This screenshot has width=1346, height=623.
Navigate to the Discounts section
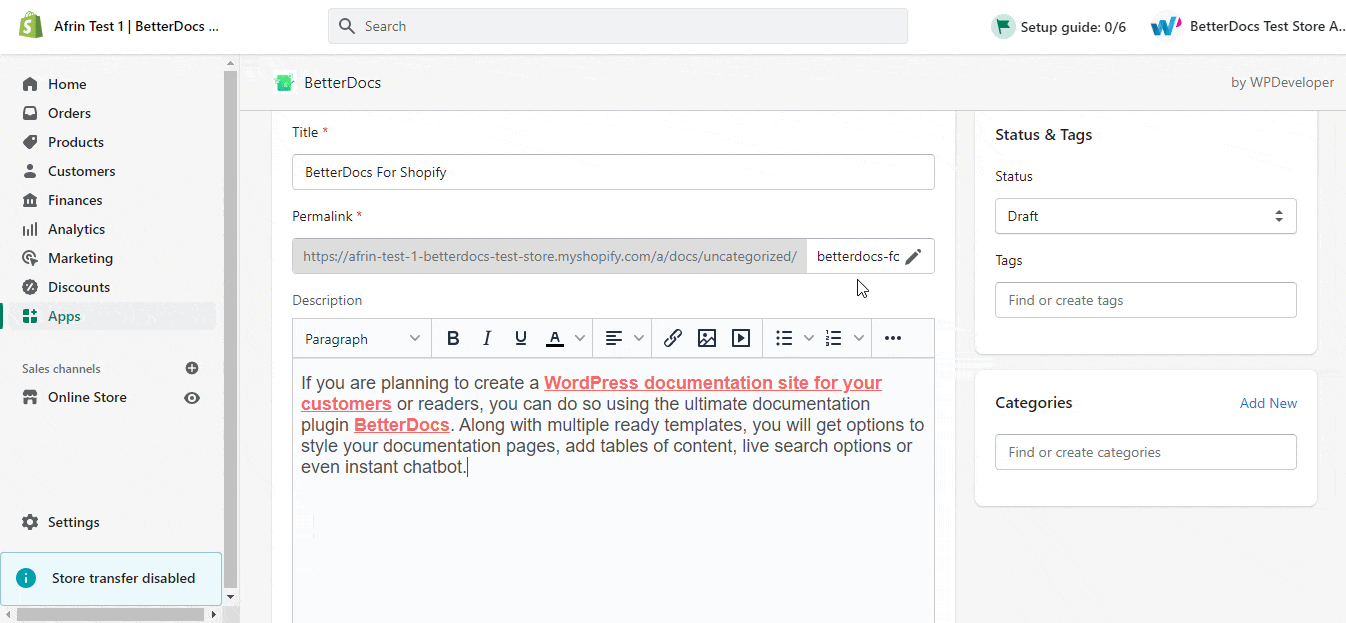click(x=77, y=286)
